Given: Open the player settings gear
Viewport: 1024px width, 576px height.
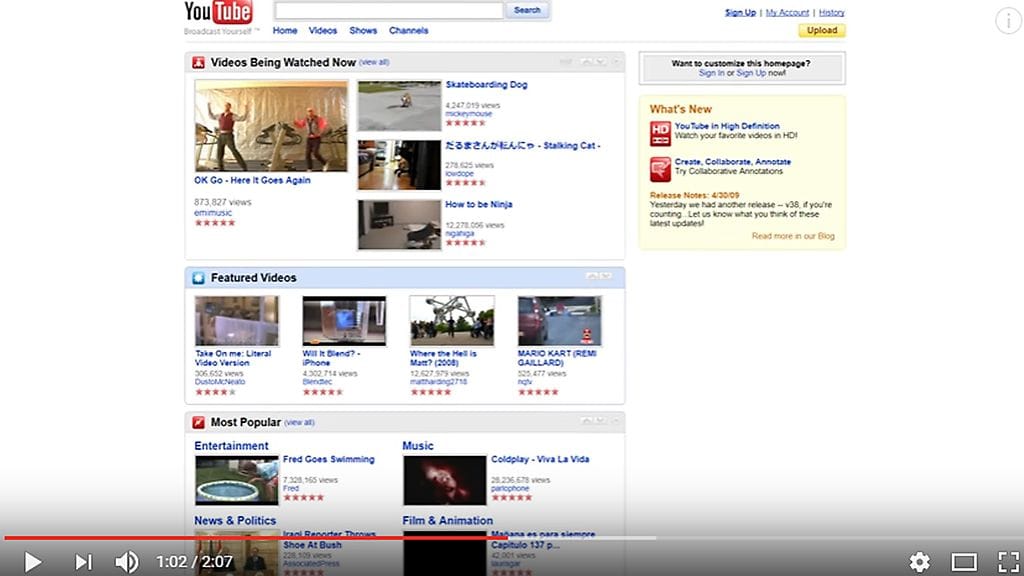Looking at the screenshot, I should 919,562.
